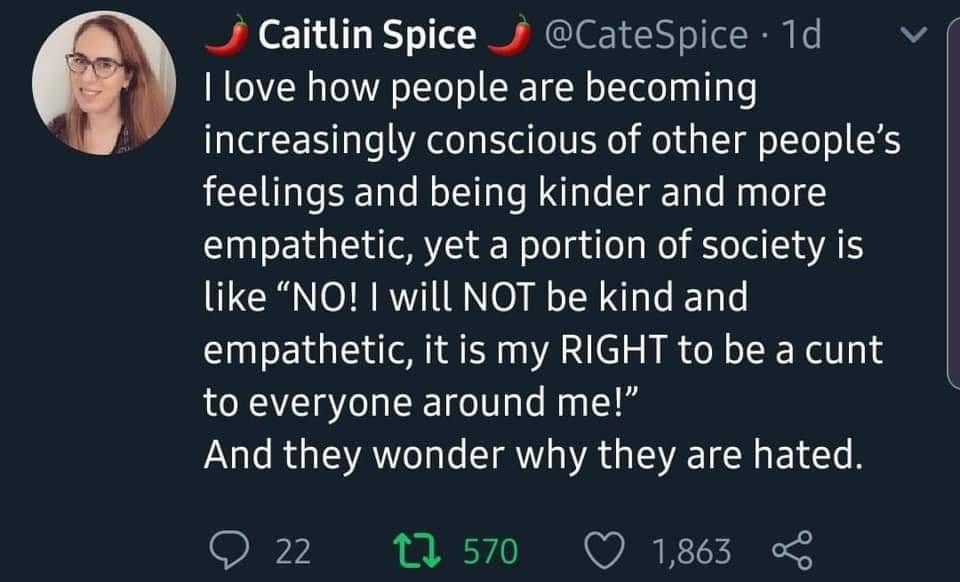
Task: Click the 570 retweets count
Action: [x=491, y=550]
